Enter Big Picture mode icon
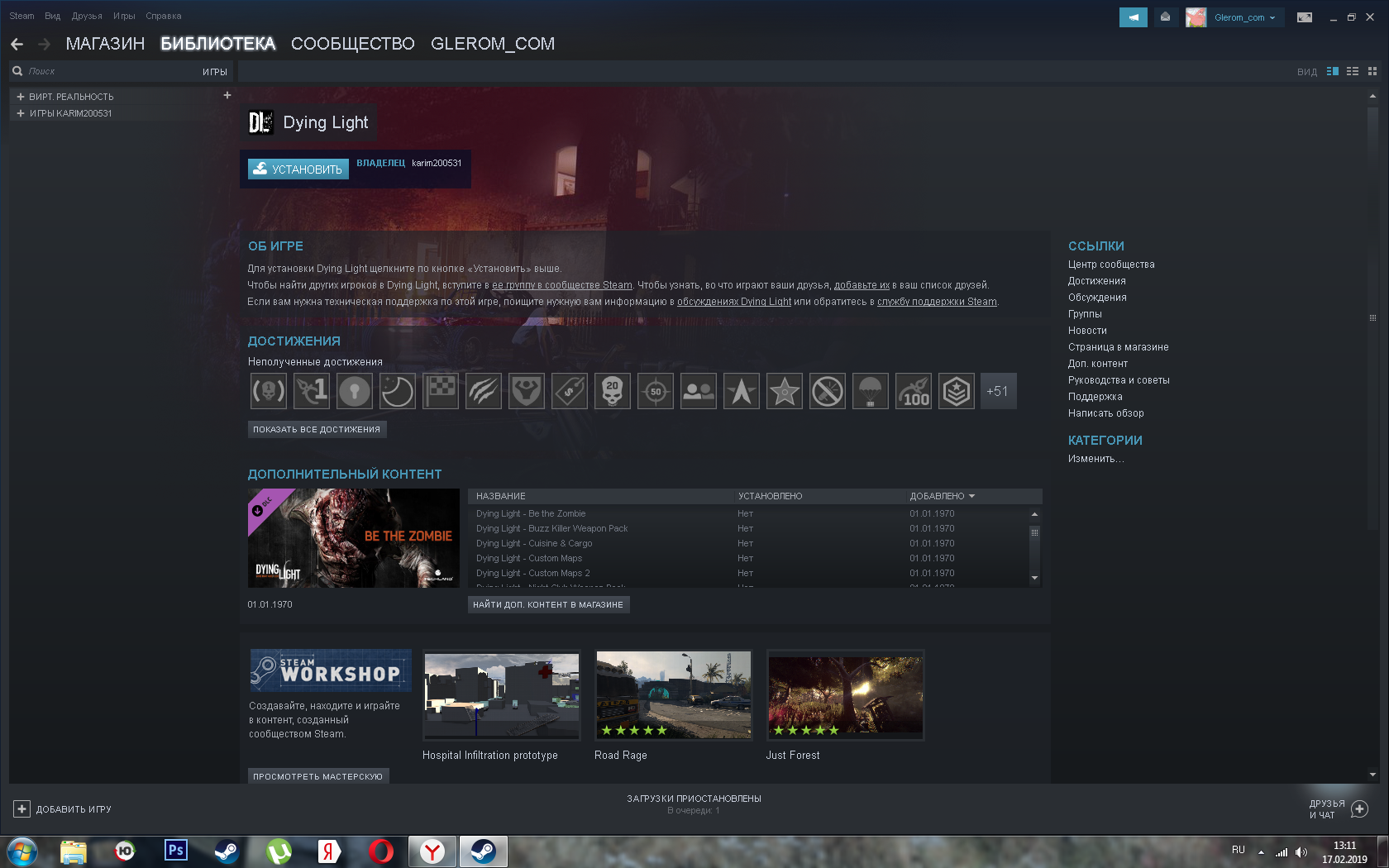The image size is (1389, 868). [1305, 17]
